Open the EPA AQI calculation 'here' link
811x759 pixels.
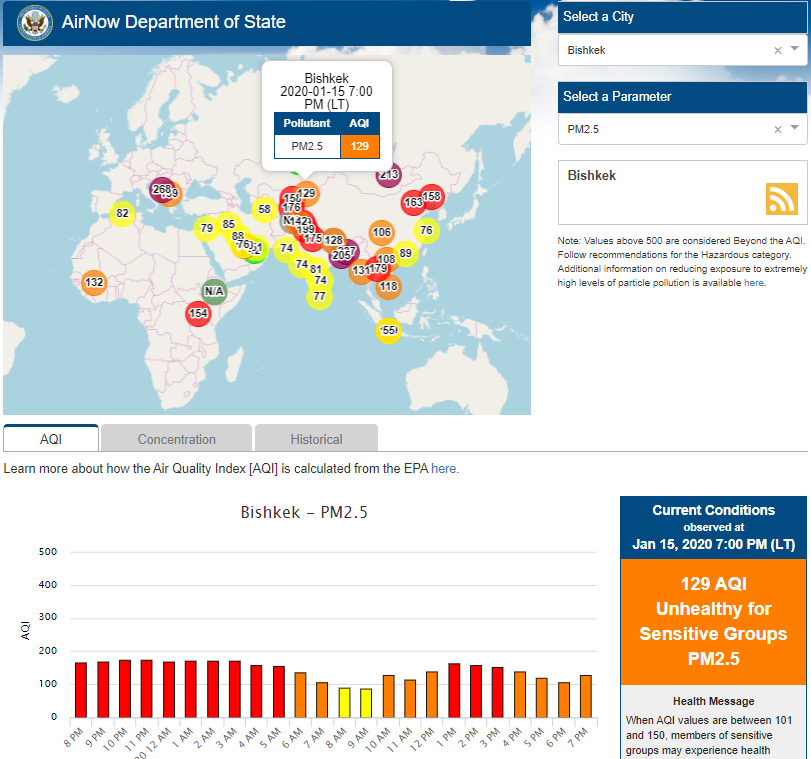[x=445, y=468]
